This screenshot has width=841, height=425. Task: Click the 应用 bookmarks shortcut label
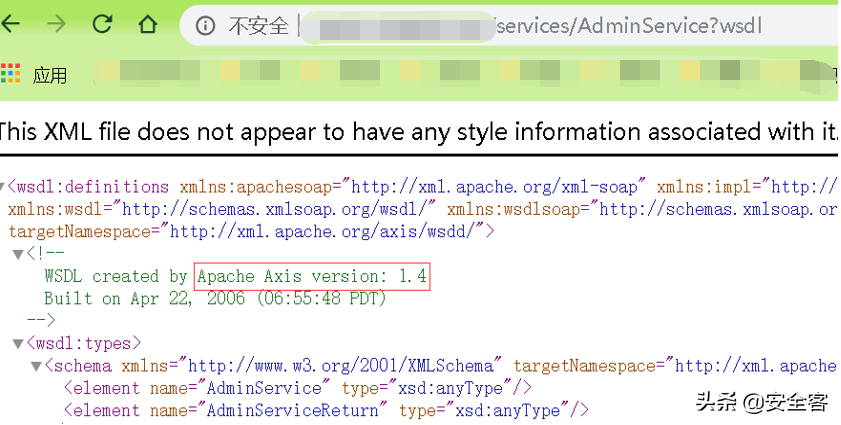pos(50,75)
